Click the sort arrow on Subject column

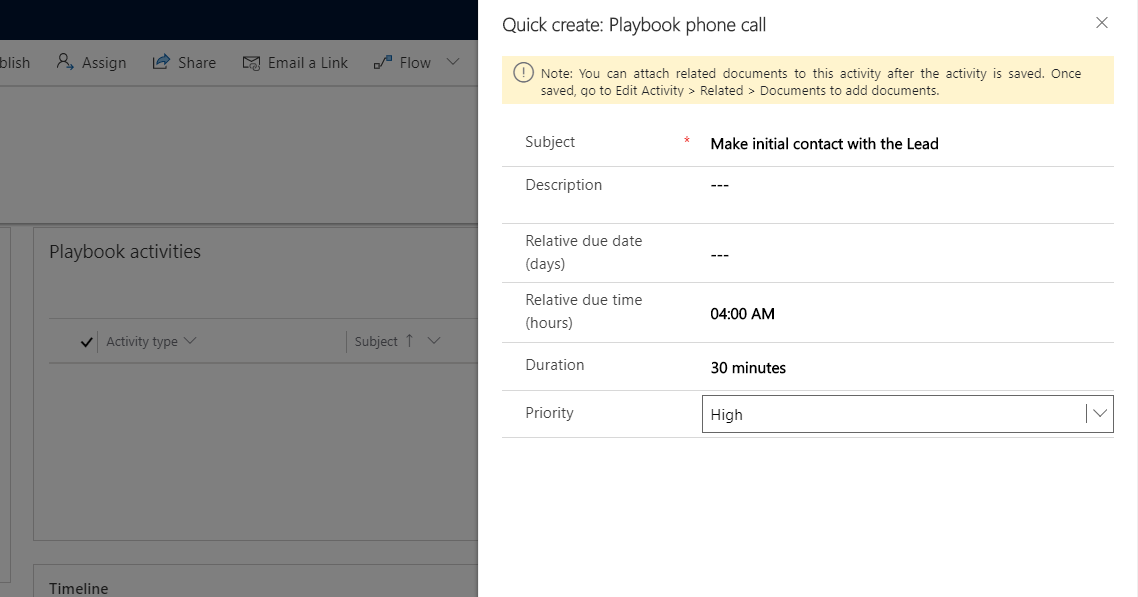pyautogui.click(x=409, y=341)
